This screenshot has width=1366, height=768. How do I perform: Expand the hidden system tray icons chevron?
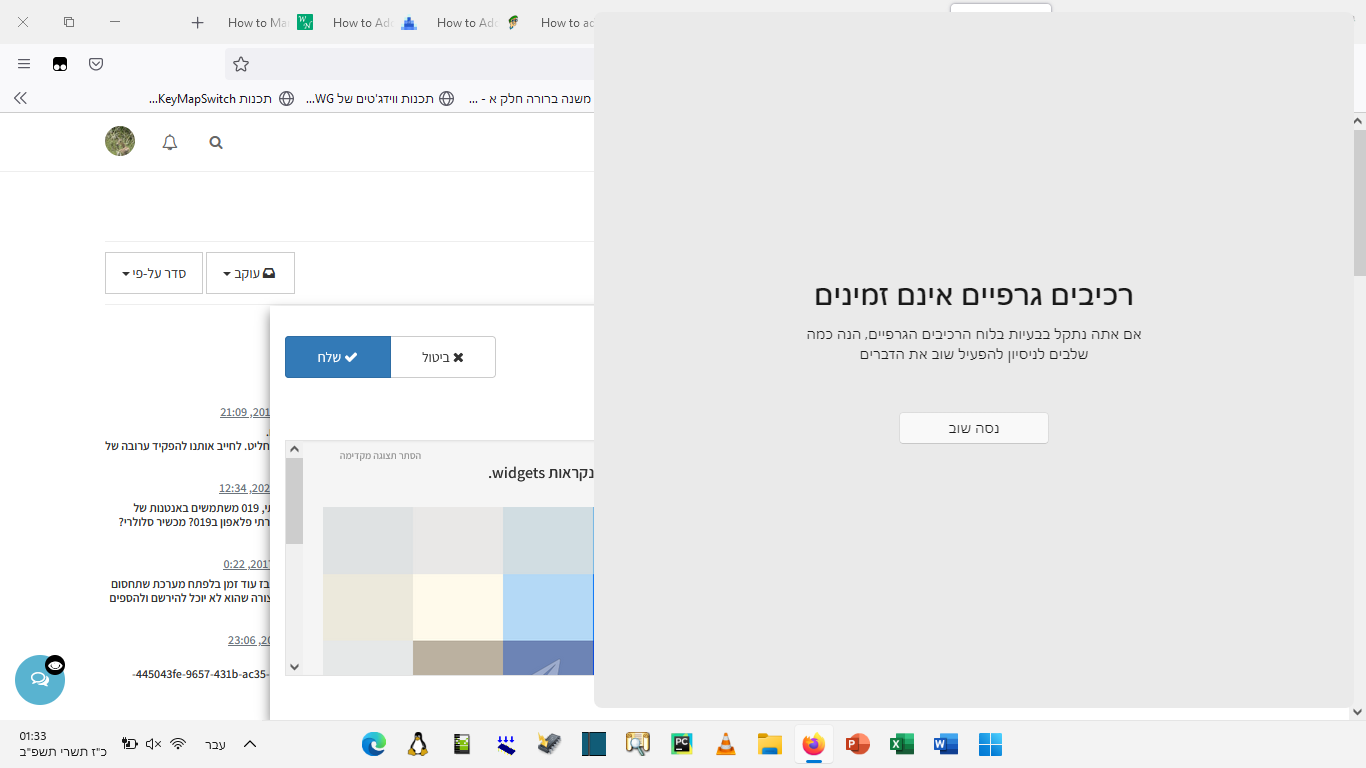250,744
